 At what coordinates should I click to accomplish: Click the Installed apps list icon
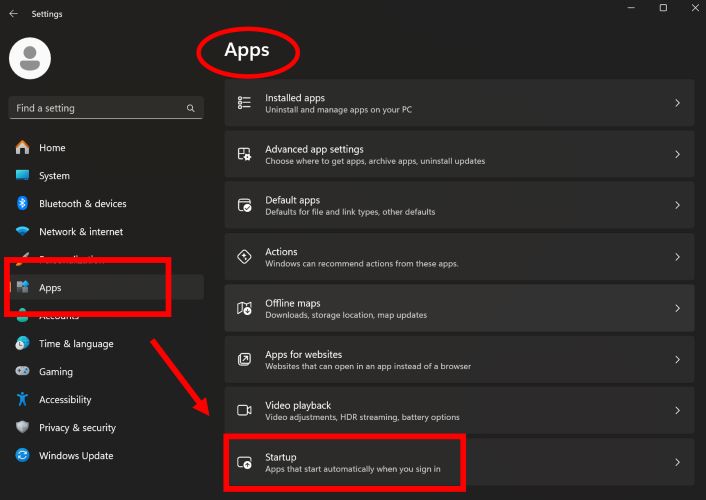coord(244,103)
